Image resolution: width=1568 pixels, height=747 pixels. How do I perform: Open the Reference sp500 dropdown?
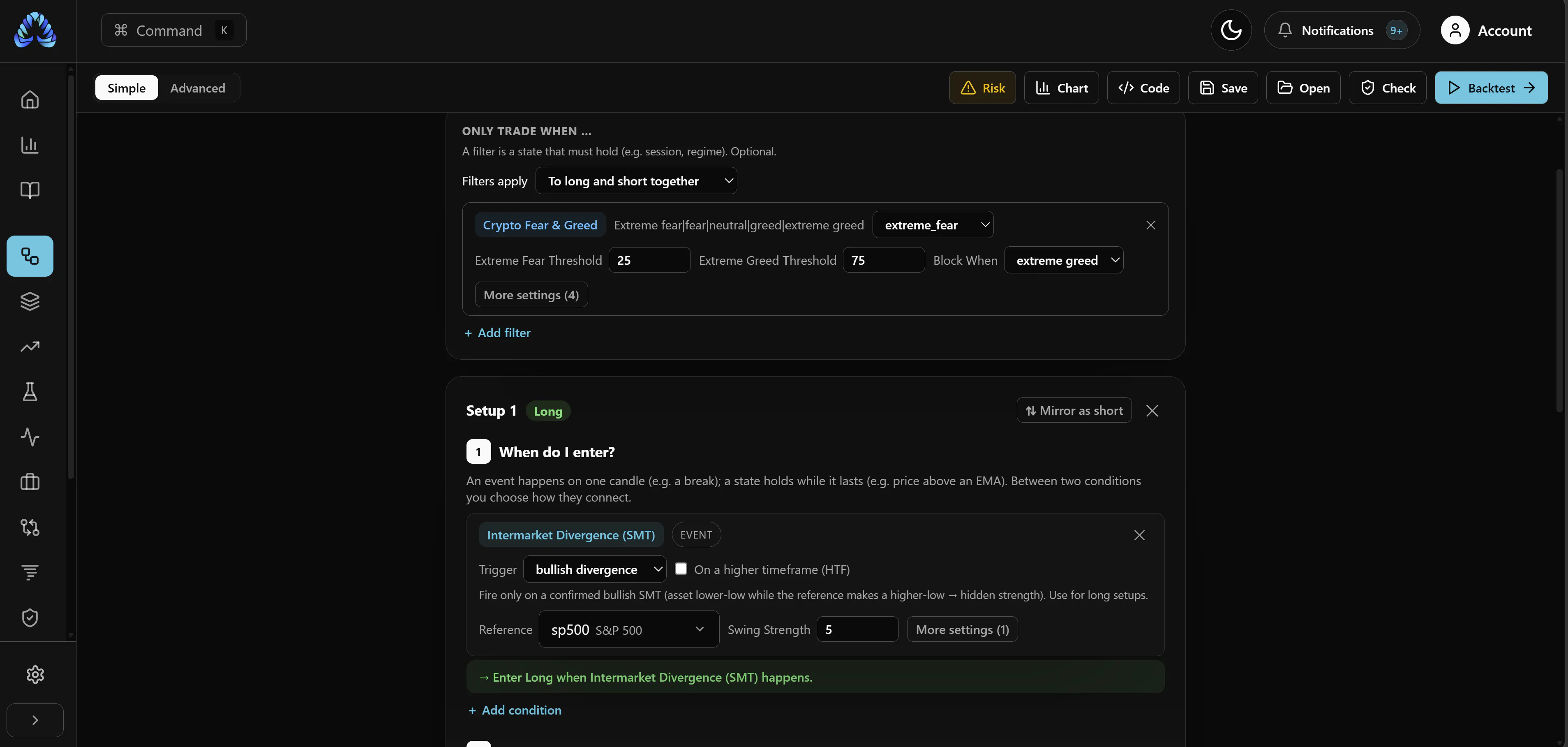coord(629,629)
